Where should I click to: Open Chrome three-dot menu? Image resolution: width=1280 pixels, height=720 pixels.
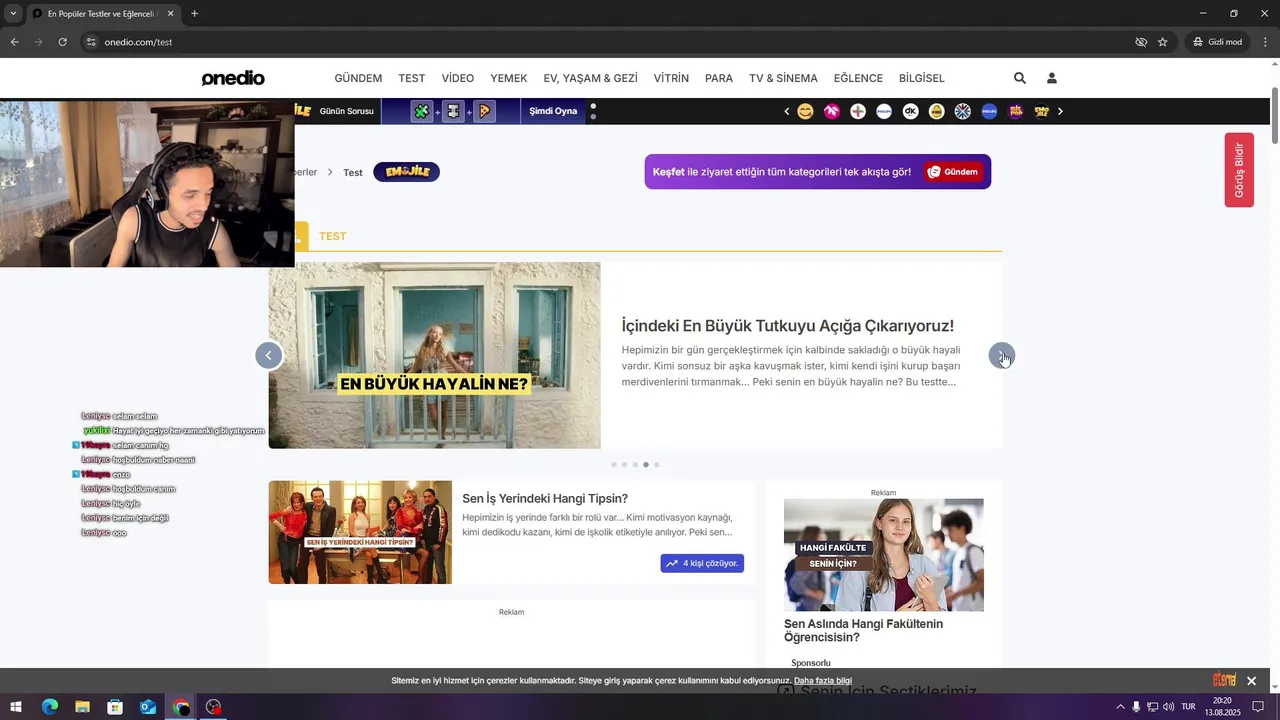click(1266, 42)
